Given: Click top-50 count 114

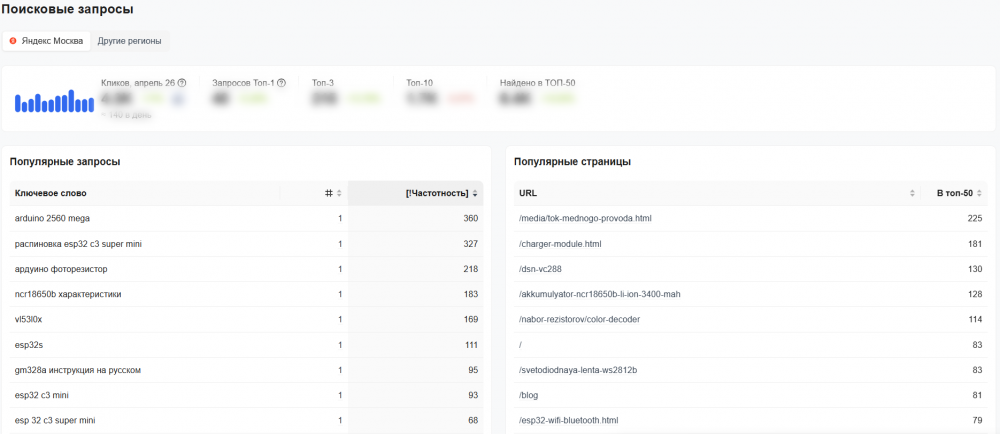Looking at the screenshot, I should 975,319.
